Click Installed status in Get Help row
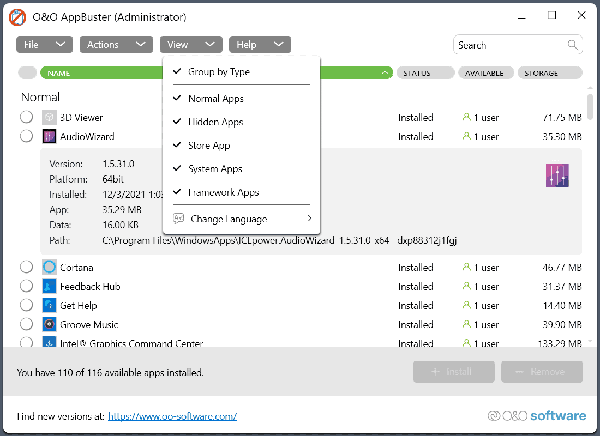The image size is (600, 436). pyautogui.click(x=416, y=305)
